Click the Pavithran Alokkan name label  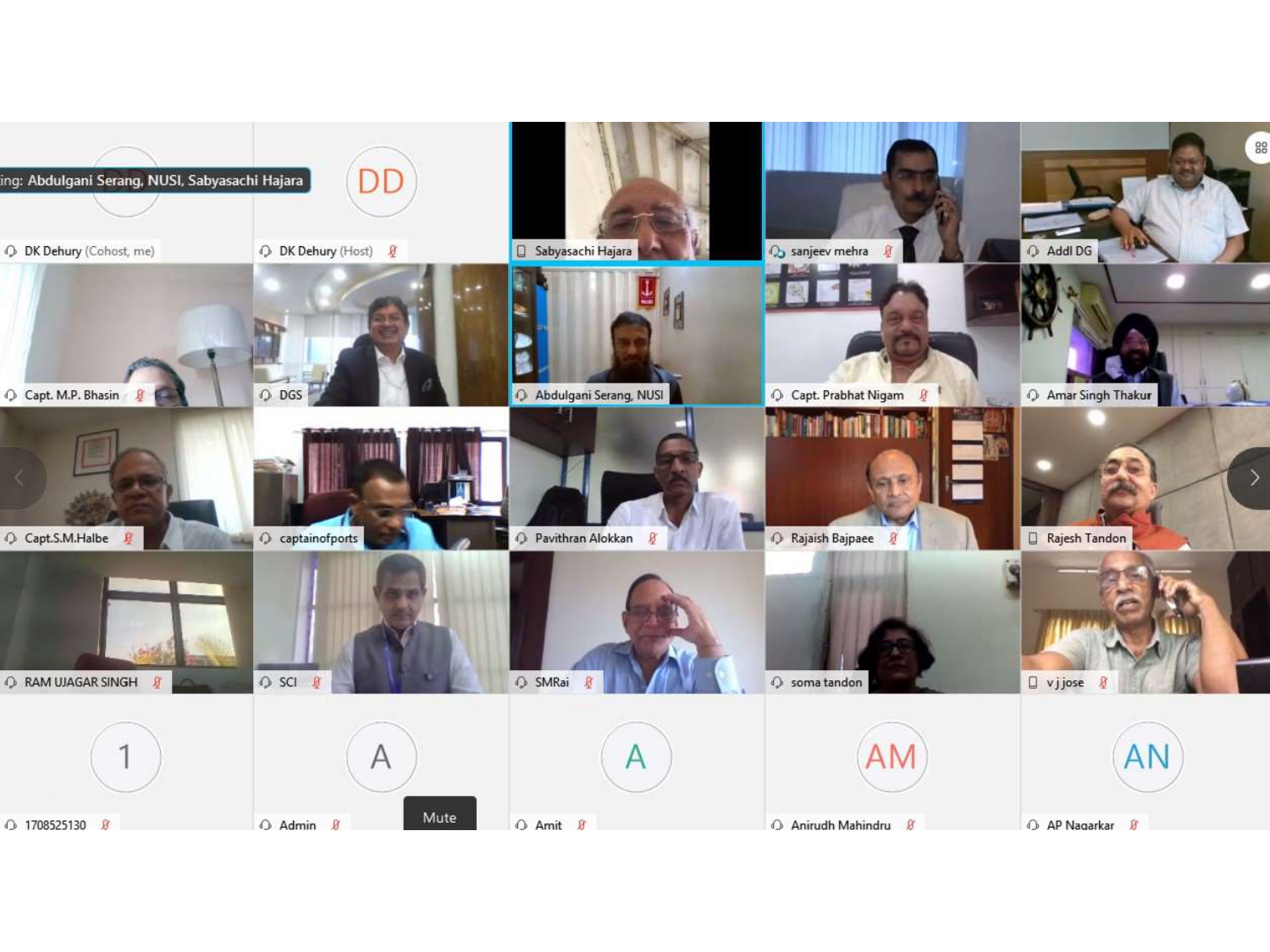pyautogui.click(x=583, y=538)
